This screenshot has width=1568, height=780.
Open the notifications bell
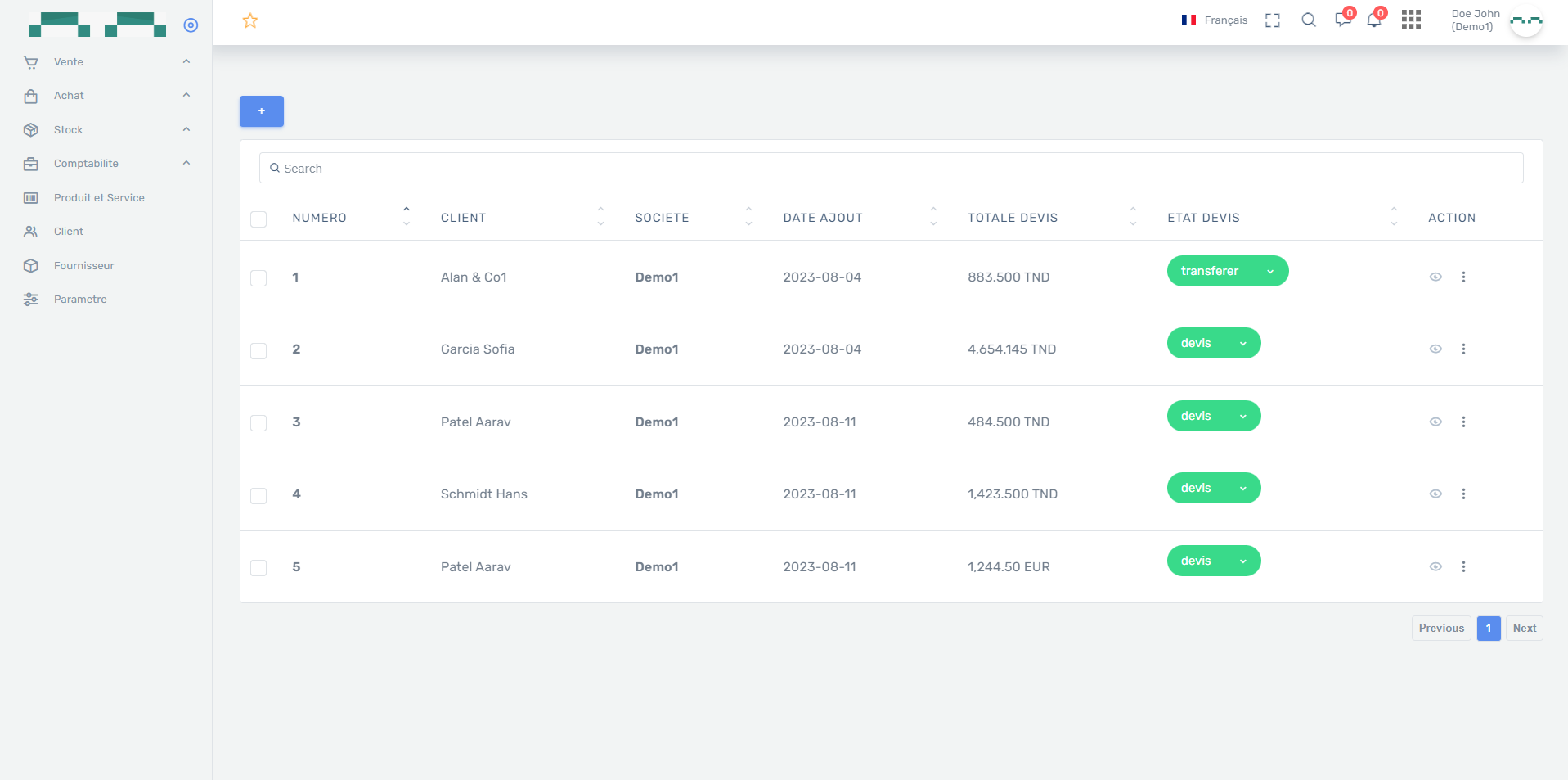(x=1374, y=20)
